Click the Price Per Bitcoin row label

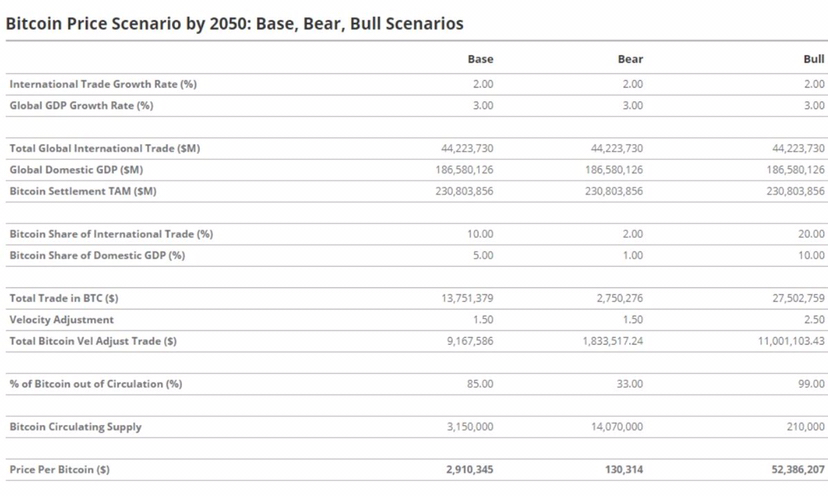[60, 469]
